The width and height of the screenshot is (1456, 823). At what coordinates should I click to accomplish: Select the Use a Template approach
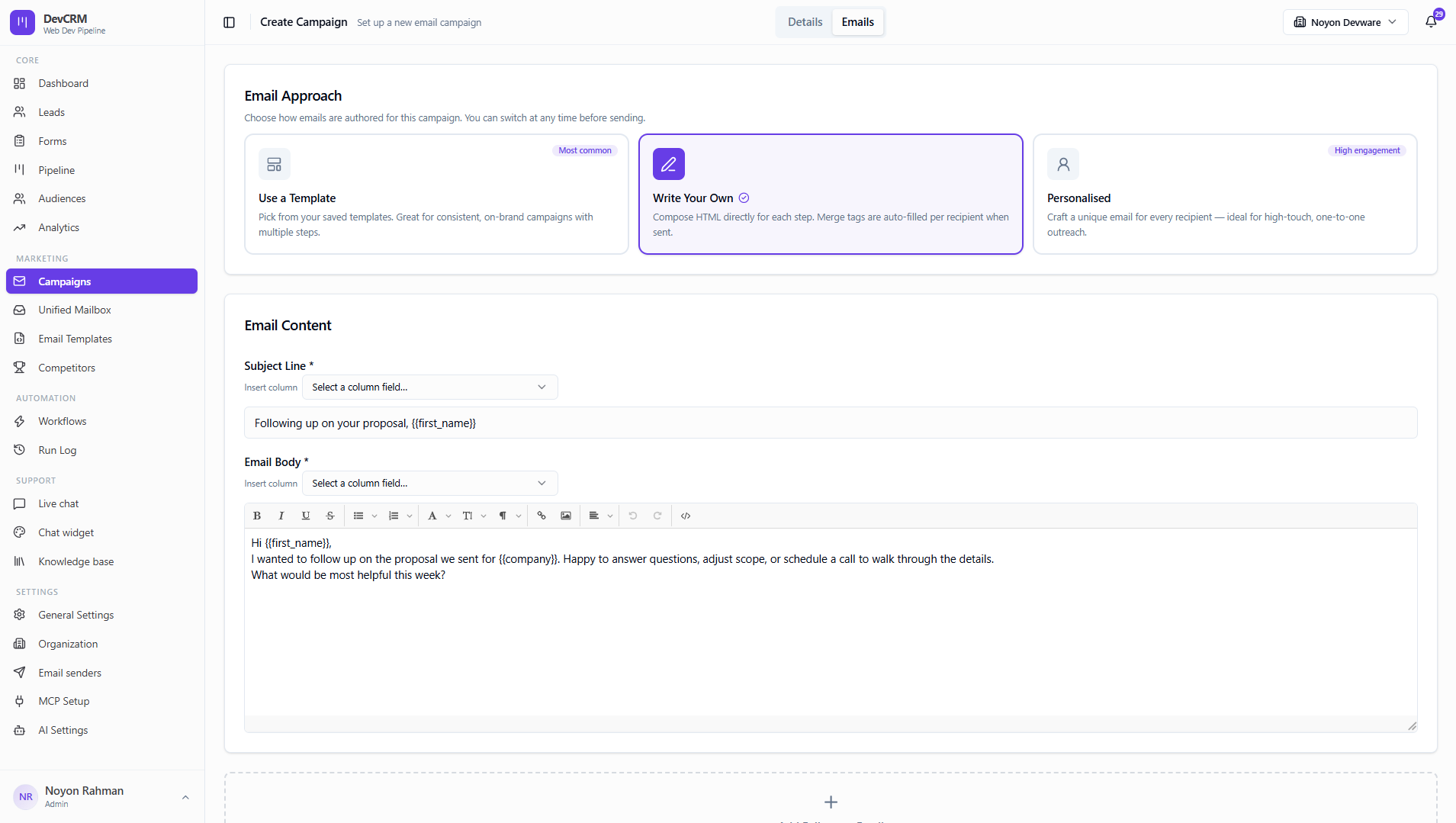point(436,194)
